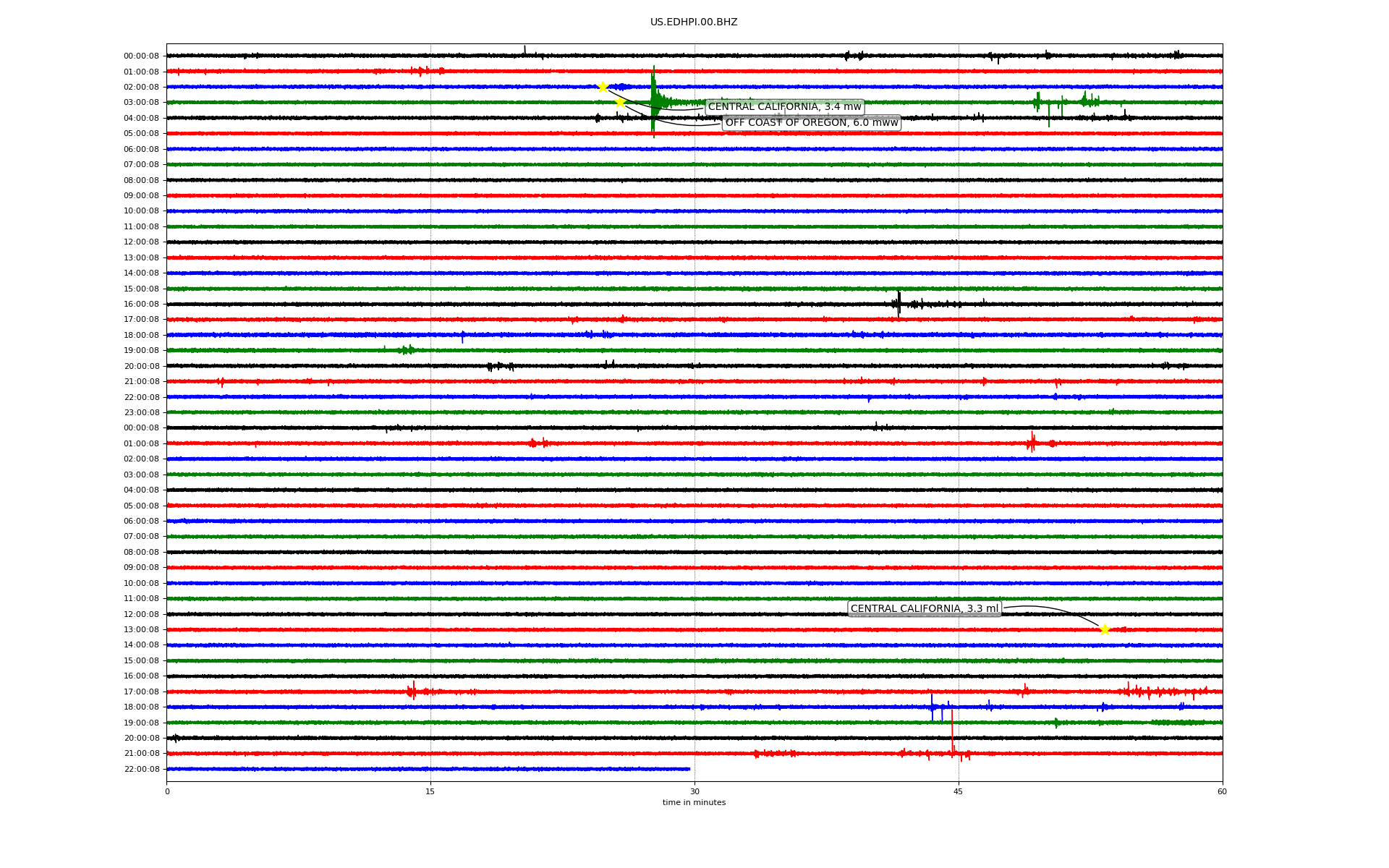Click the tall red spike near 21:00:08
The width and height of the screenshot is (1389, 868).
tap(952, 731)
